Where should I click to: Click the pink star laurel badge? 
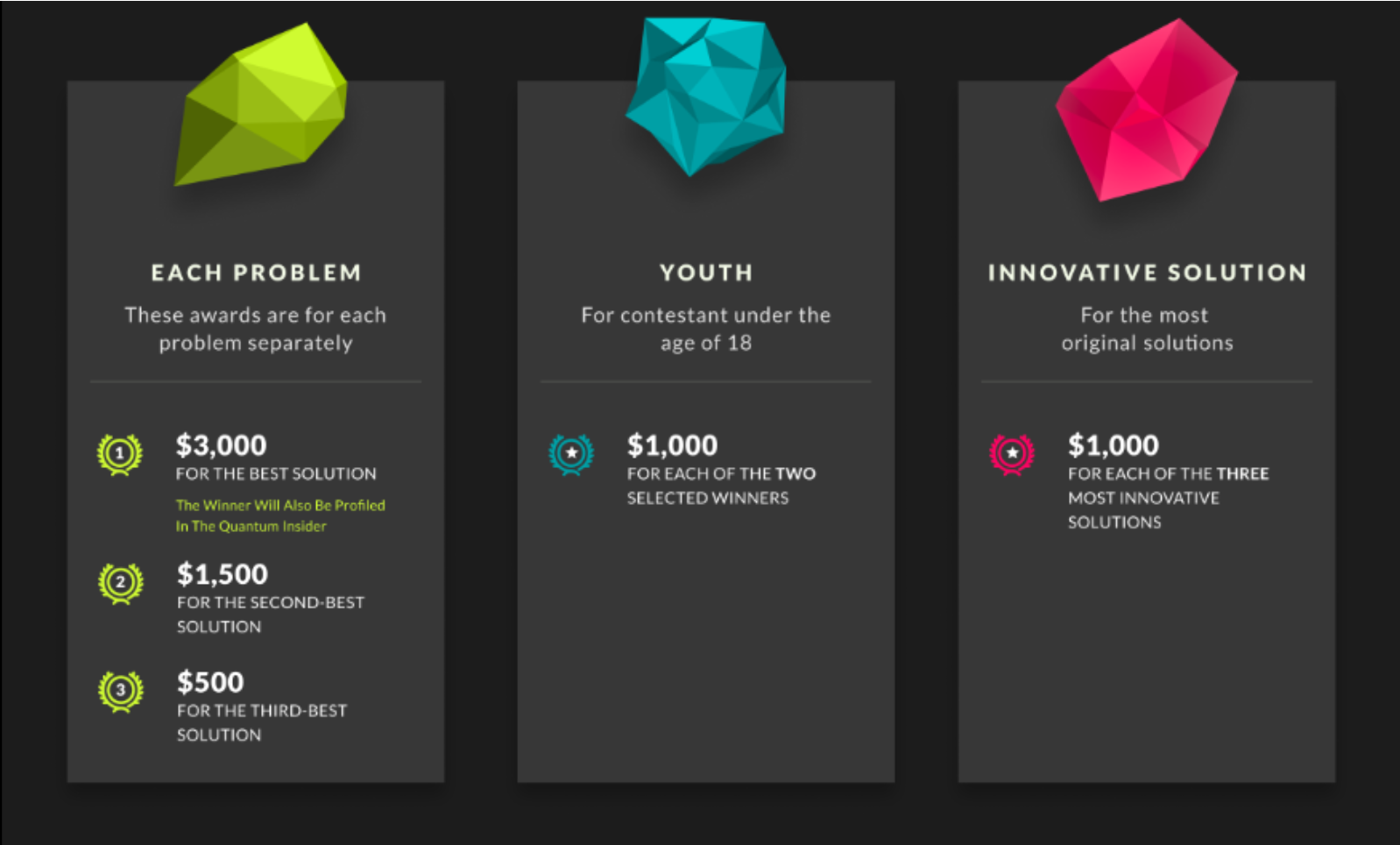(1012, 454)
